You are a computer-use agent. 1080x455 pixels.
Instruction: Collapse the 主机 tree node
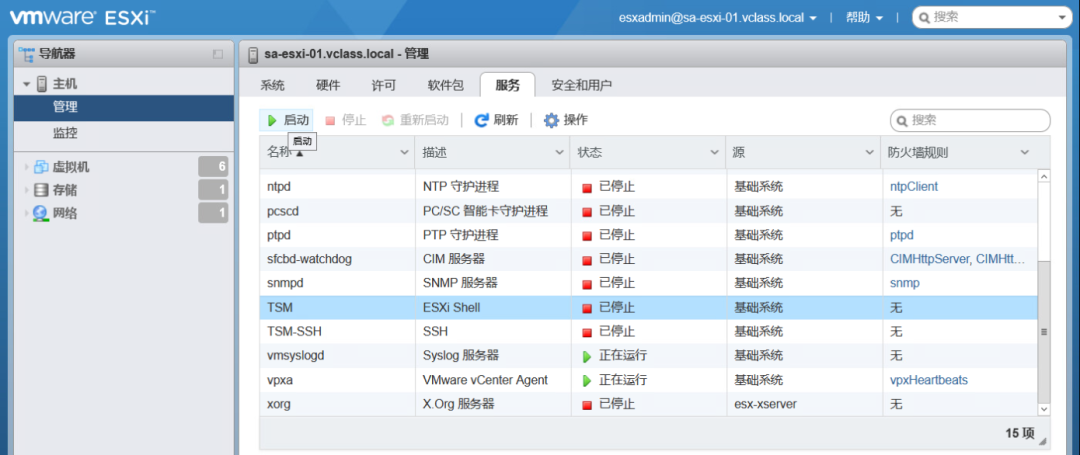[x=27, y=85]
